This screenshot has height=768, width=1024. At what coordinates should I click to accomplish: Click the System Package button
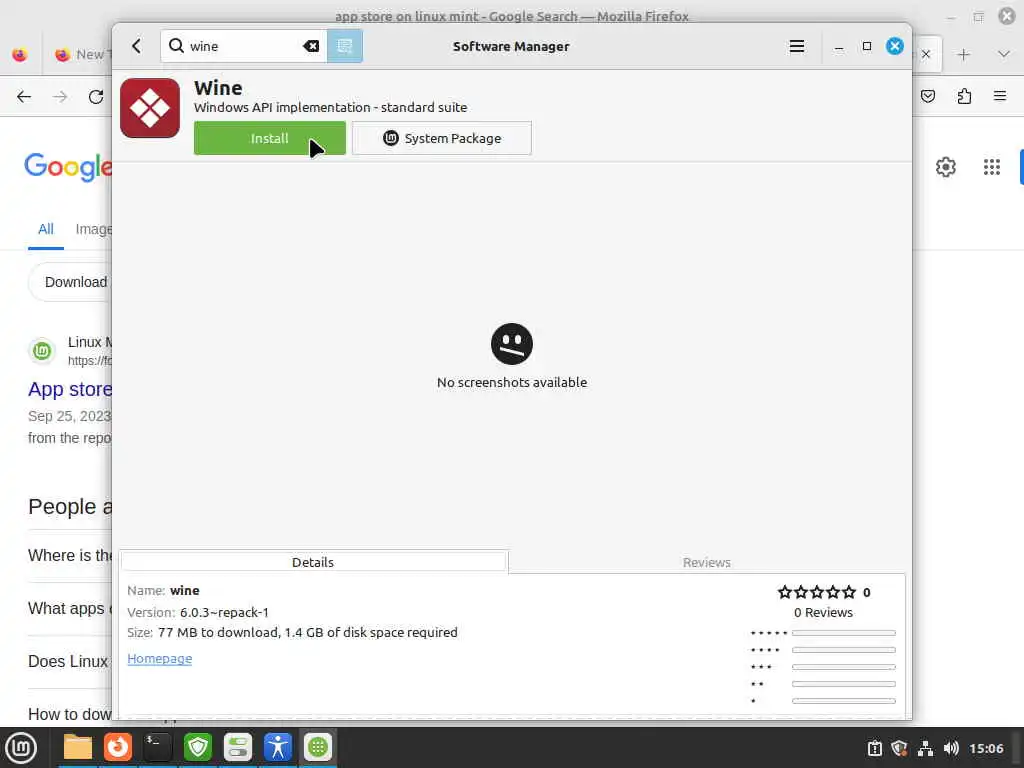(441, 138)
